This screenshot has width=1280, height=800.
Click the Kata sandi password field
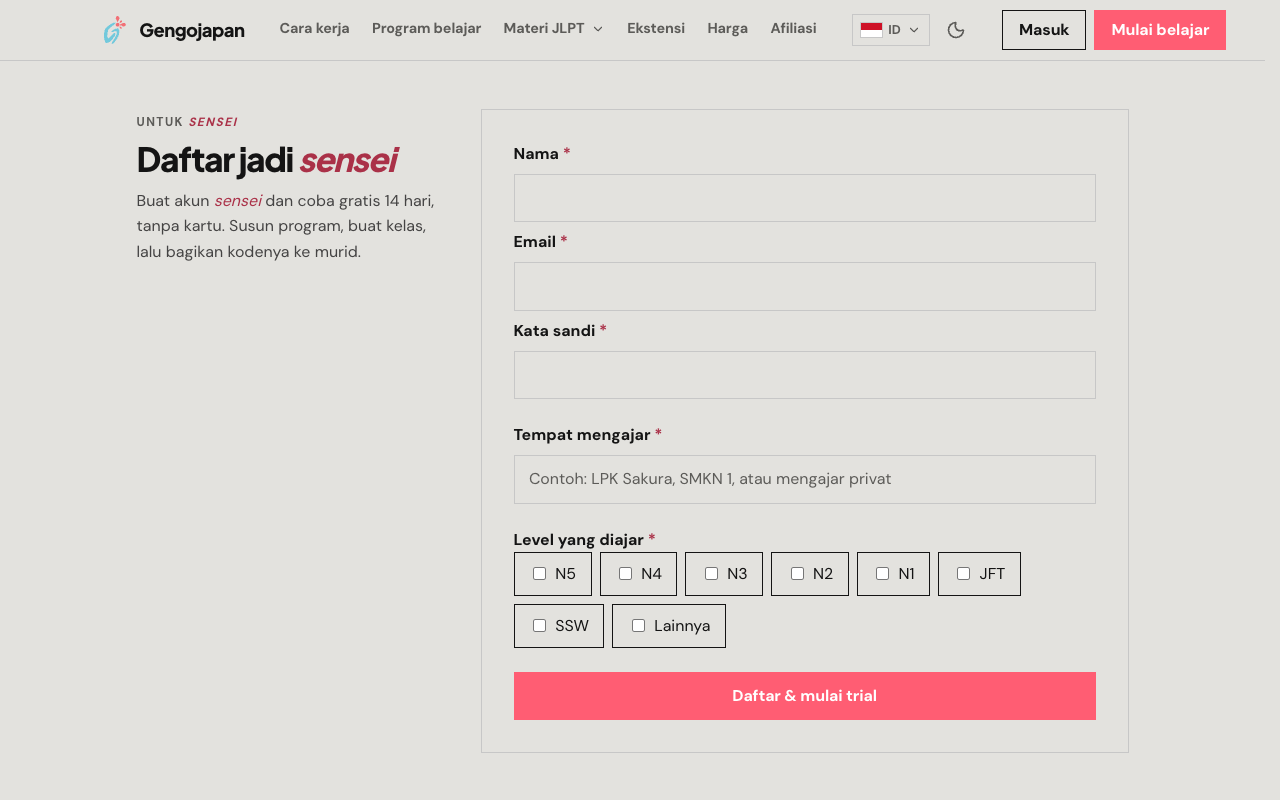(x=805, y=375)
